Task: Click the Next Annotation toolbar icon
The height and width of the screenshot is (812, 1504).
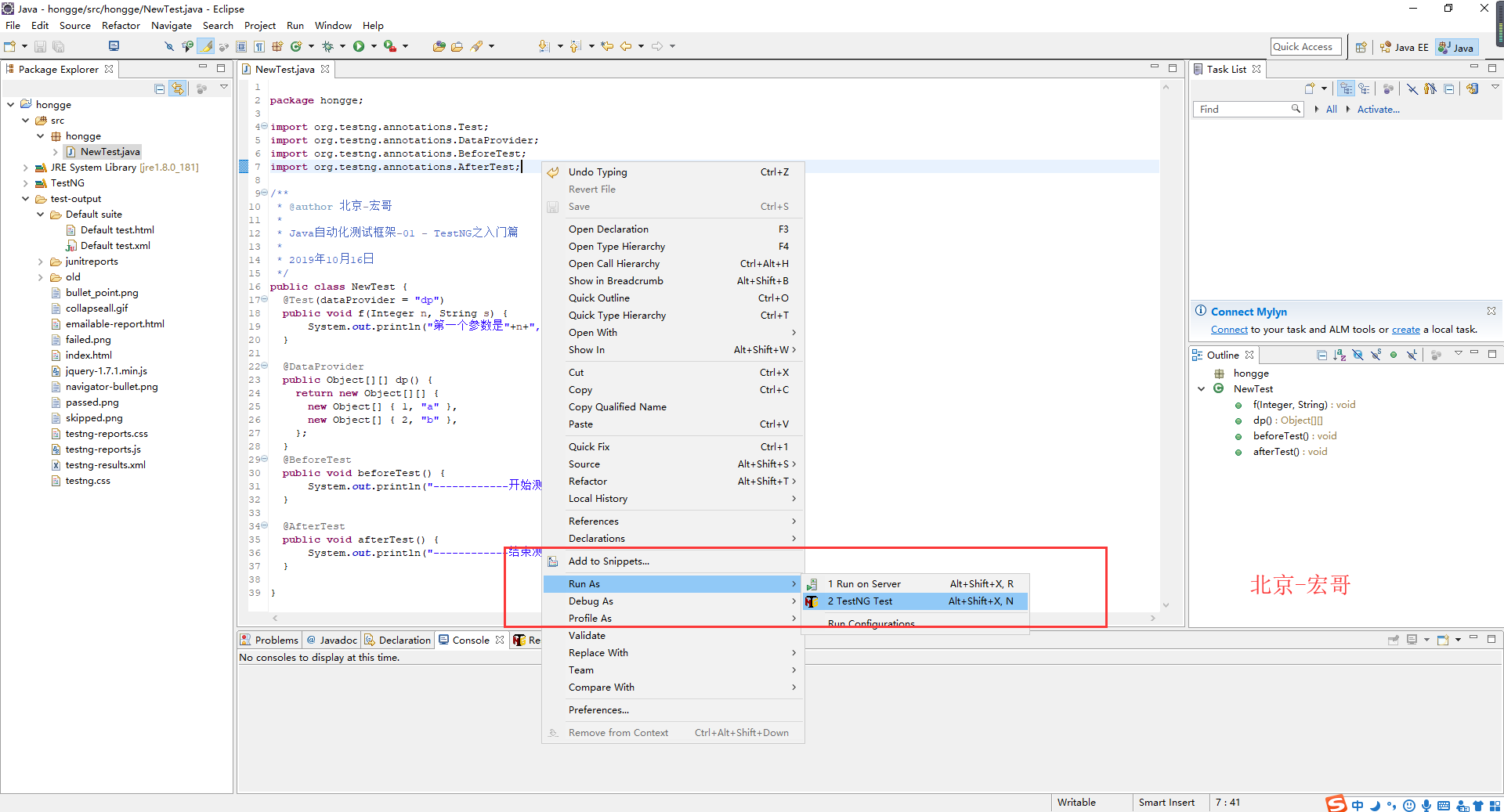Action: [x=544, y=46]
